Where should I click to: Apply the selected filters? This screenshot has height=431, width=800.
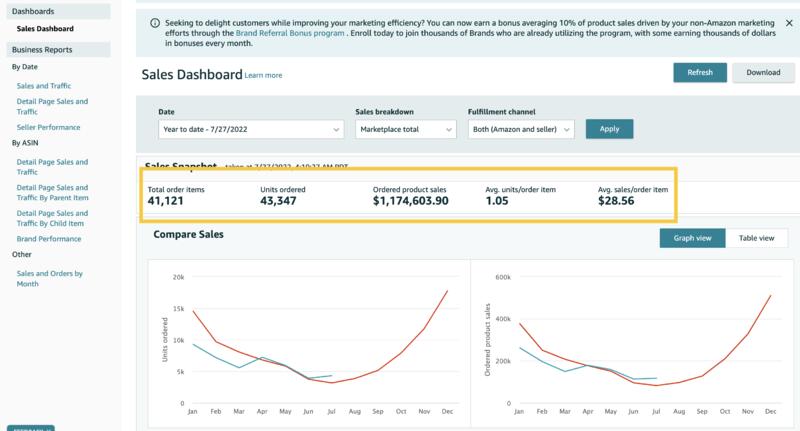(x=609, y=129)
